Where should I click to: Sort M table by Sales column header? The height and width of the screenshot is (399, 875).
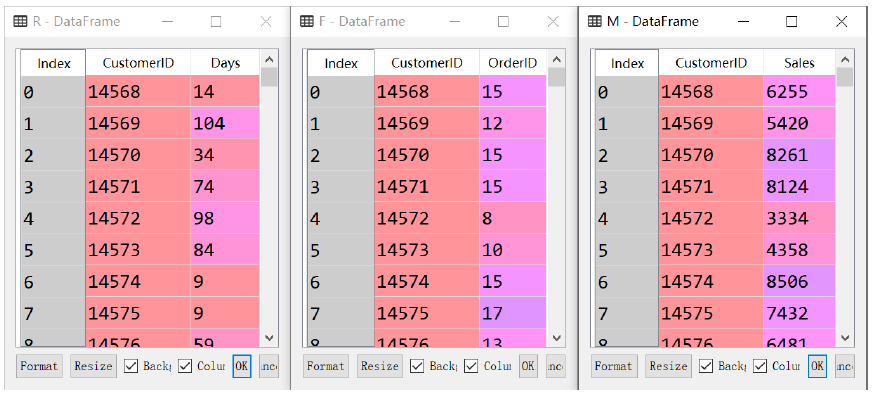click(799, 63)
